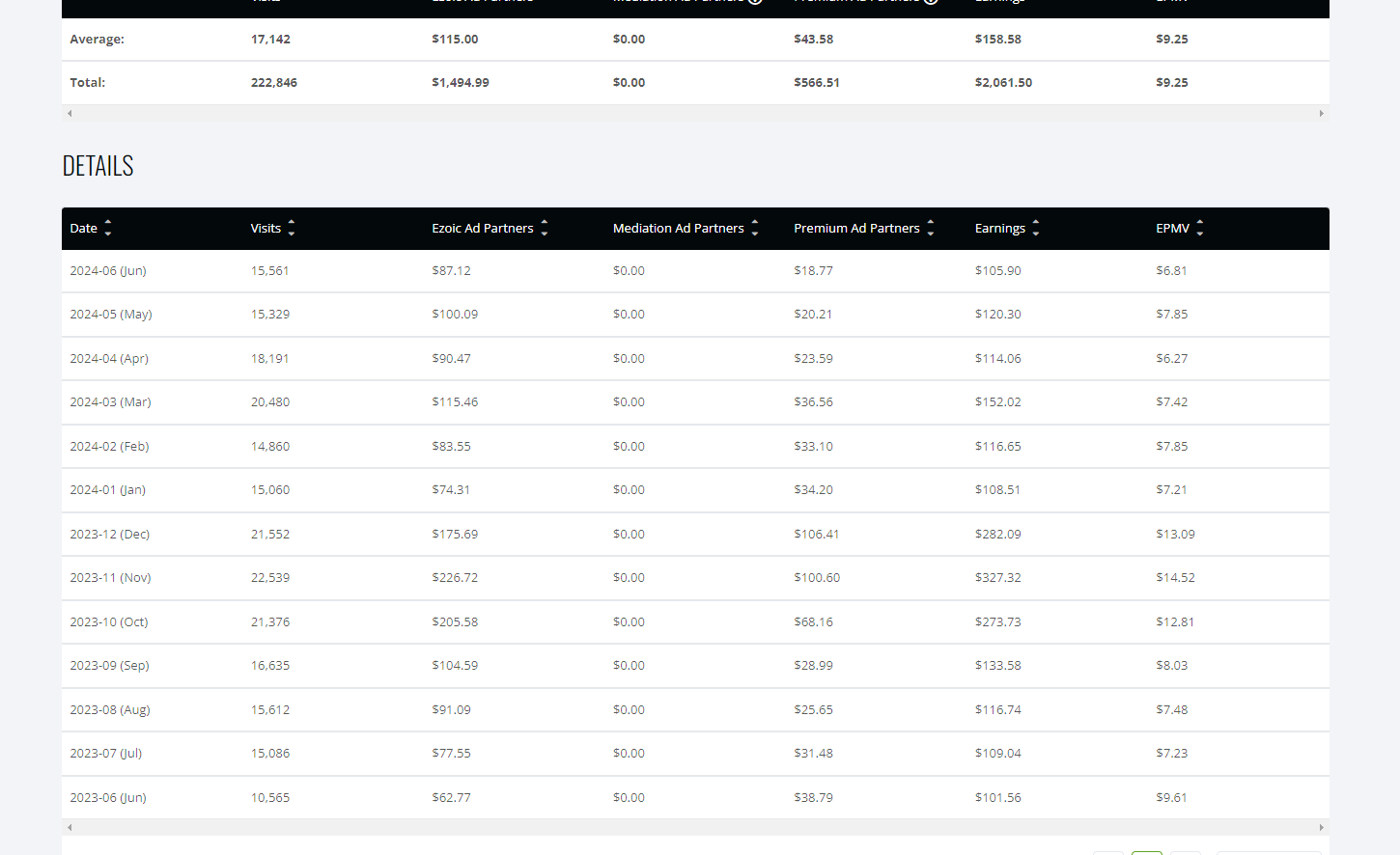
Task: Click the $100.60 Premium Ad Partners value
Action: [817, 578]
